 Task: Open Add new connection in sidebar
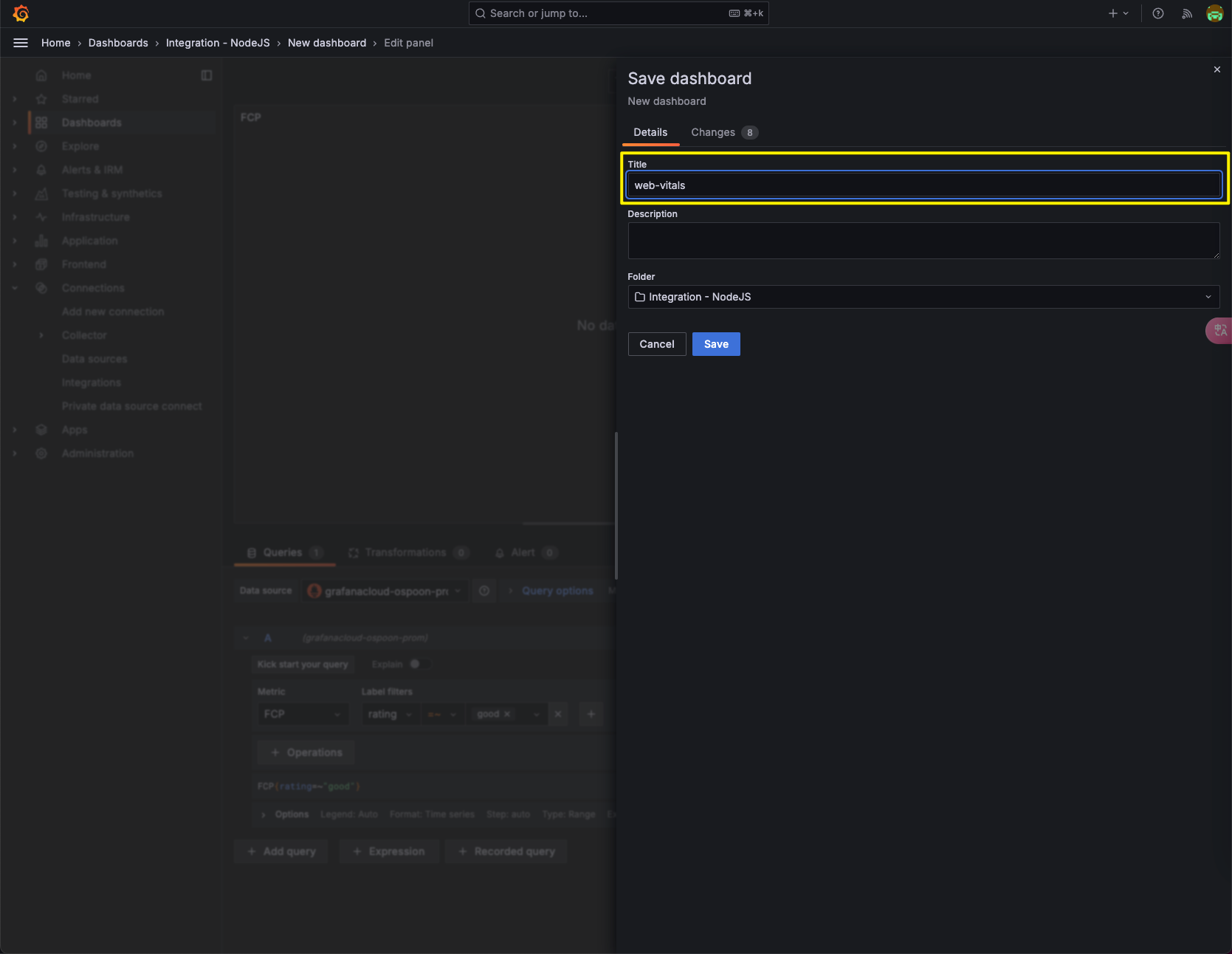point(113,312)
